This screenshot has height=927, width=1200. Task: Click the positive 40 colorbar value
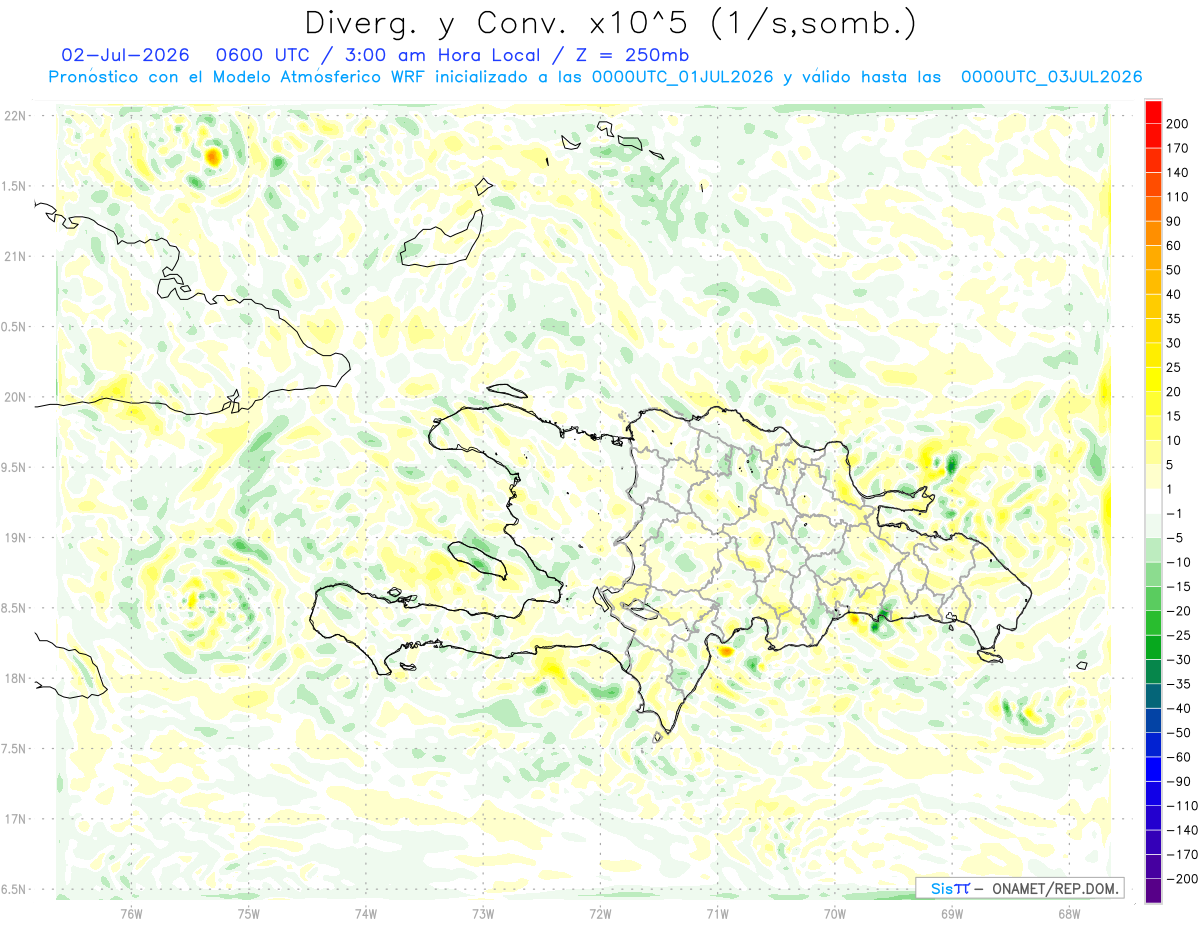[x=1175, y=294]
